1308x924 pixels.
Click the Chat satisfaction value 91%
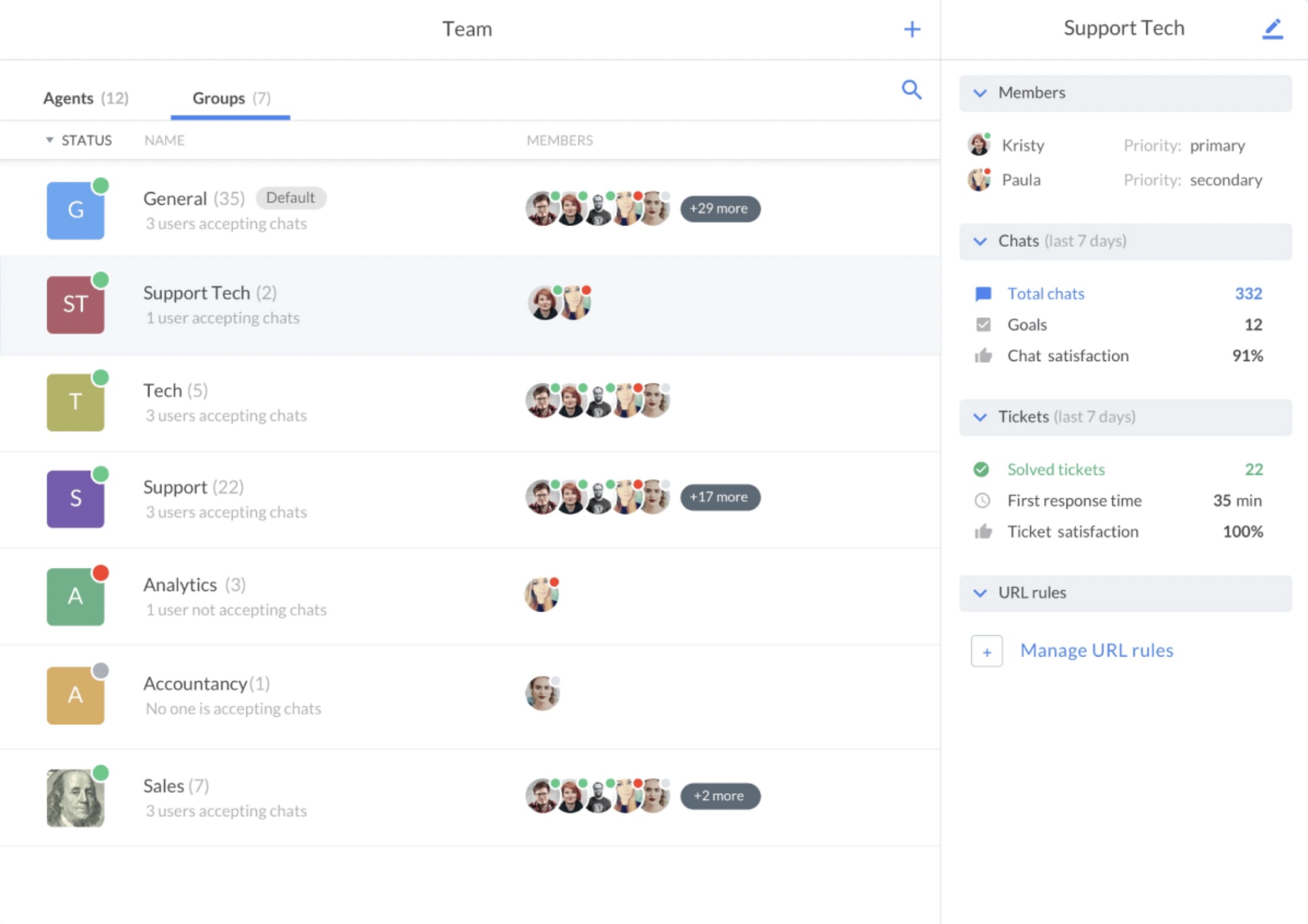tap(1247, 356)
